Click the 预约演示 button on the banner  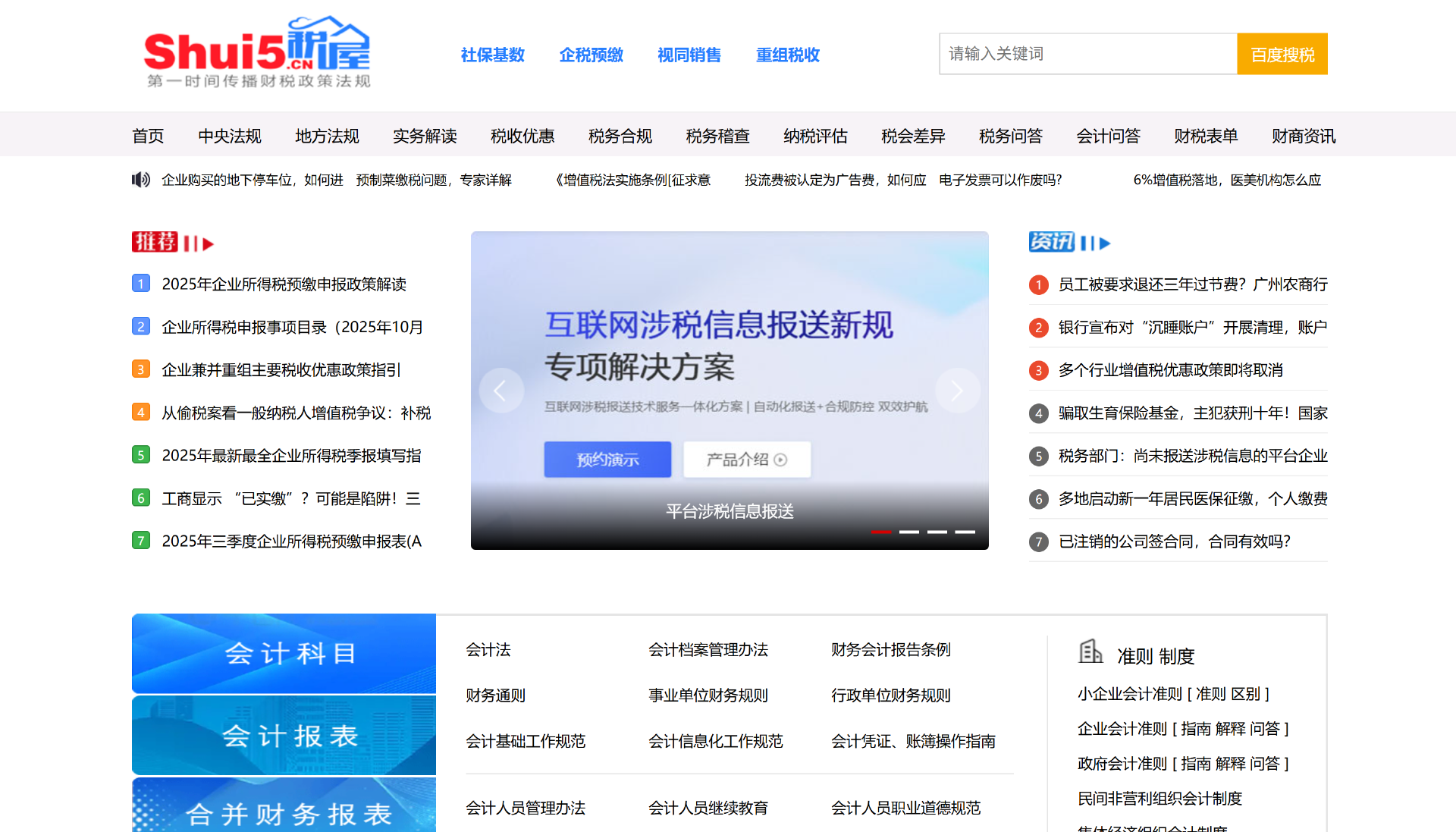[607, 459]
